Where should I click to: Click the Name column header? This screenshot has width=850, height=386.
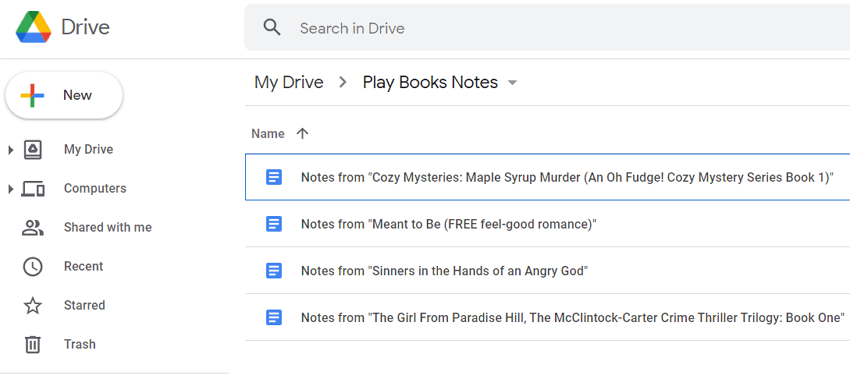[x=268, y=134]
